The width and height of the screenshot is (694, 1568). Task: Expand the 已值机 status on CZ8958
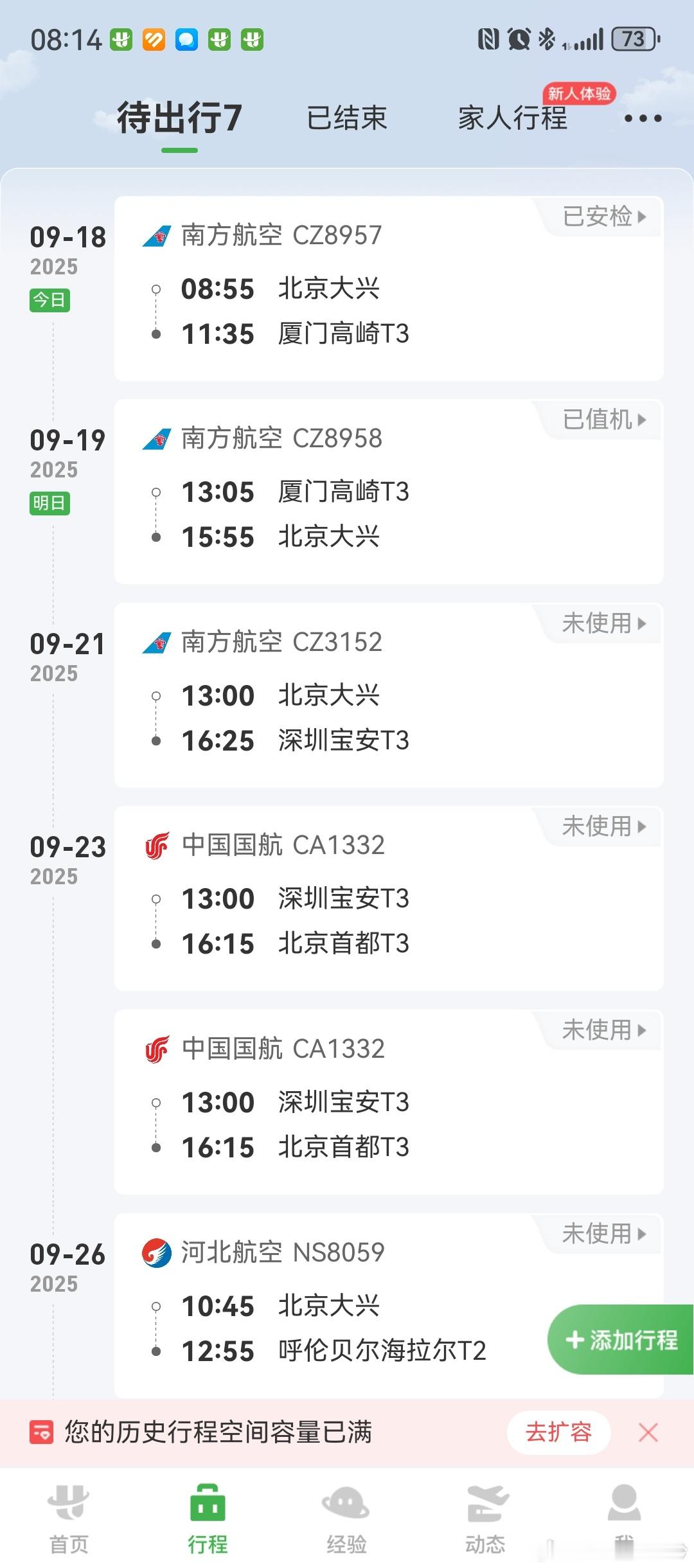tap(604, 420)
